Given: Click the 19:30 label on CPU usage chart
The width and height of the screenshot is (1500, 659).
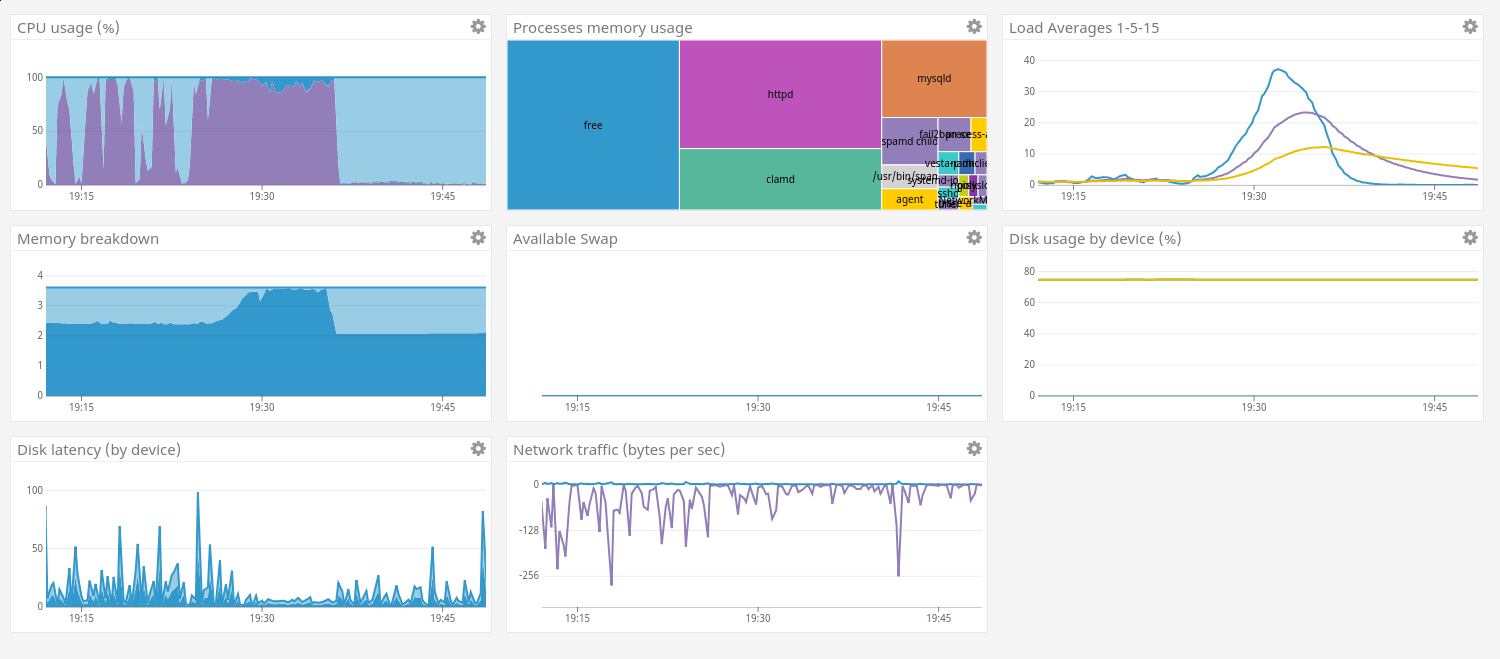Looking at the screenshot, I should coord(262,196).
